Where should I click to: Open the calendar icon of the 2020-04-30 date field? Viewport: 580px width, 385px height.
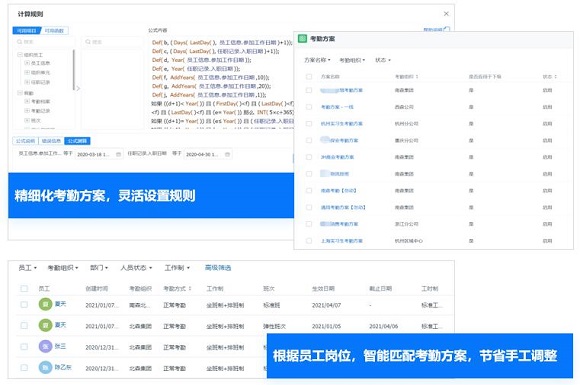click(x=227, y=154)
